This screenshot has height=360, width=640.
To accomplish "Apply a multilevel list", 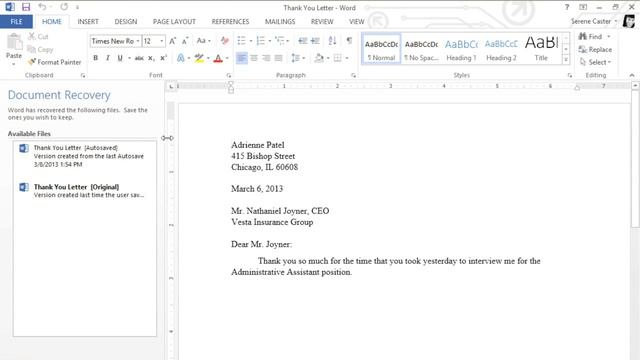I will (x=280, y=40).
